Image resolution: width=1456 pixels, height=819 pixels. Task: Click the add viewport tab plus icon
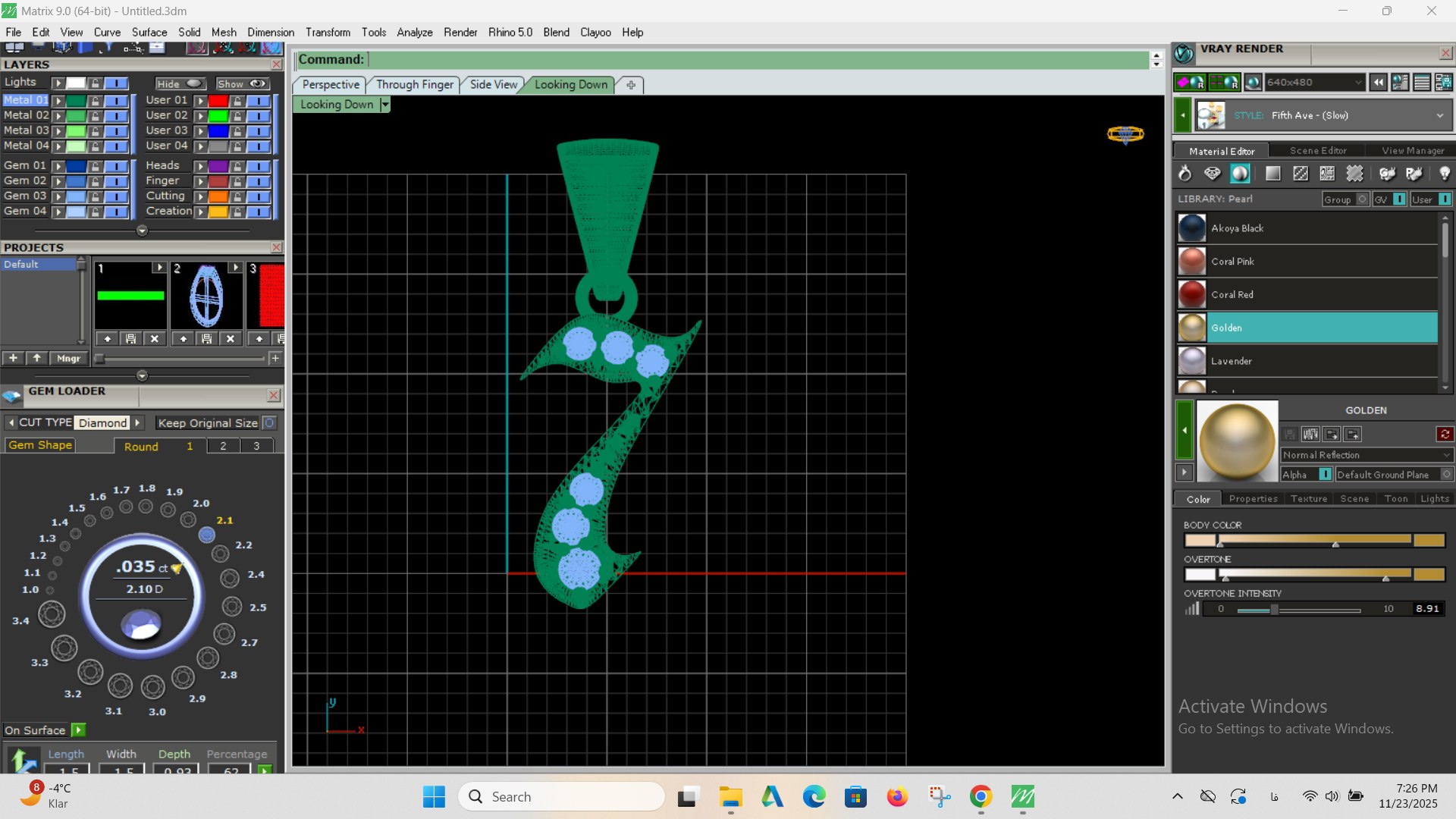[x=631, y=85]
